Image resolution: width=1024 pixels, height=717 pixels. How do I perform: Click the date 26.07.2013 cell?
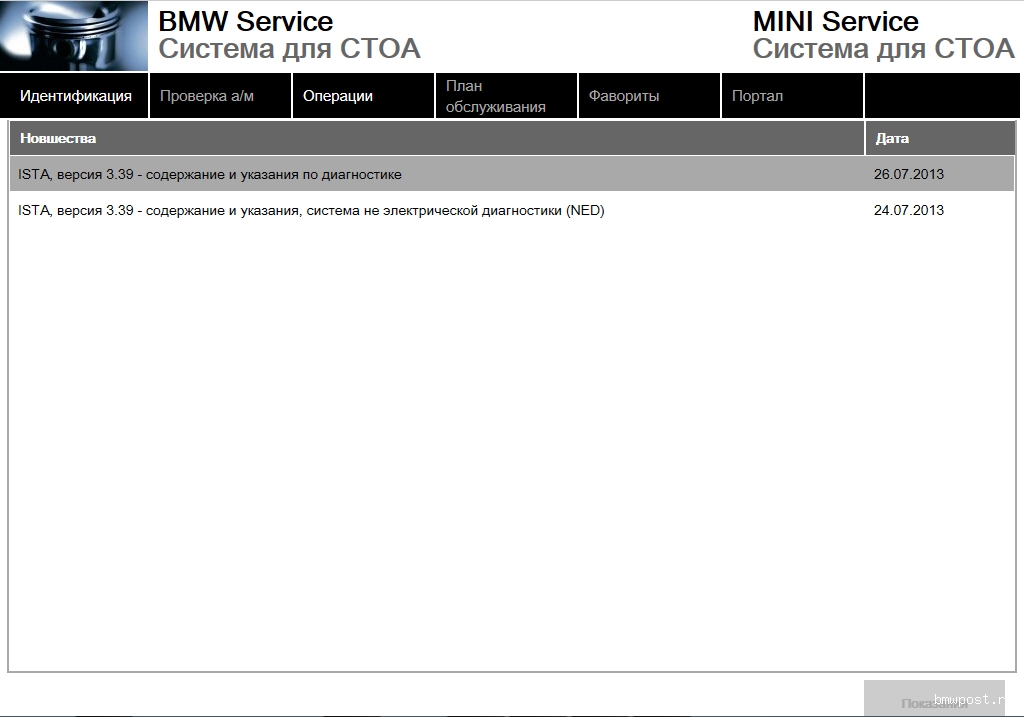(x=908, y=174)
